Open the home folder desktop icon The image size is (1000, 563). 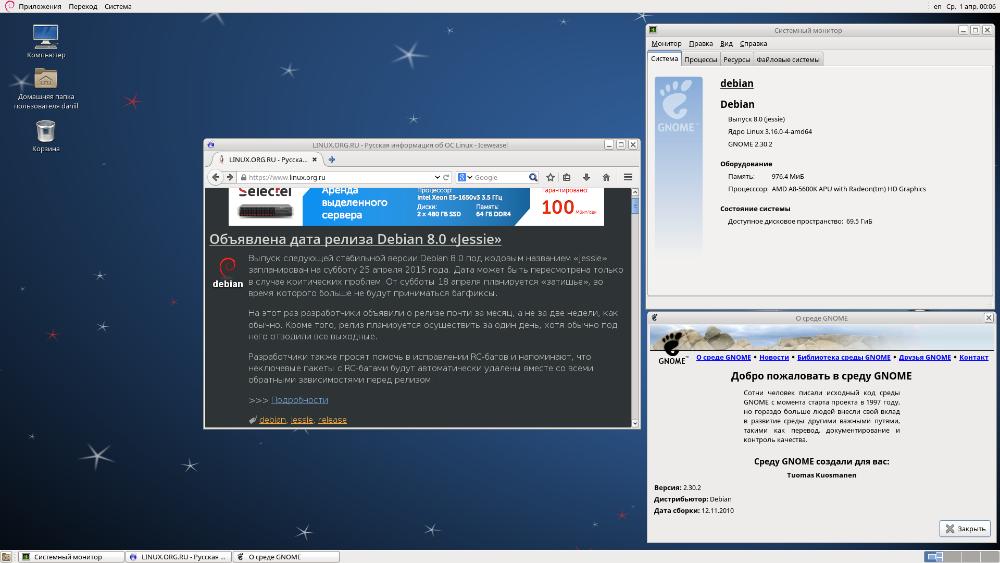45,89
